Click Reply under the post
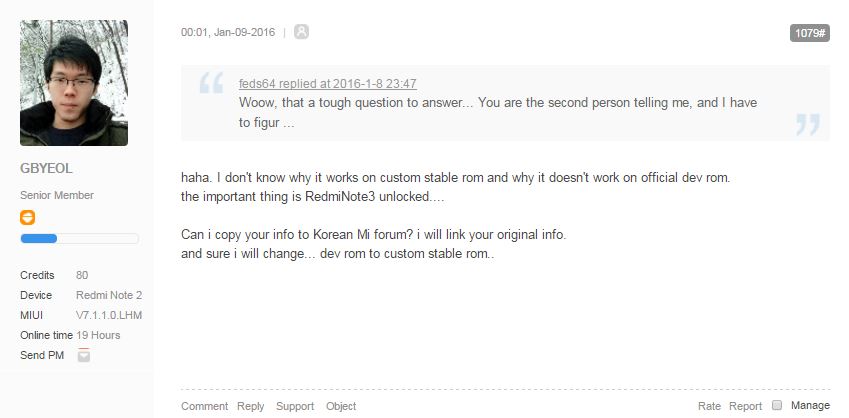 [x=251, y=406]
